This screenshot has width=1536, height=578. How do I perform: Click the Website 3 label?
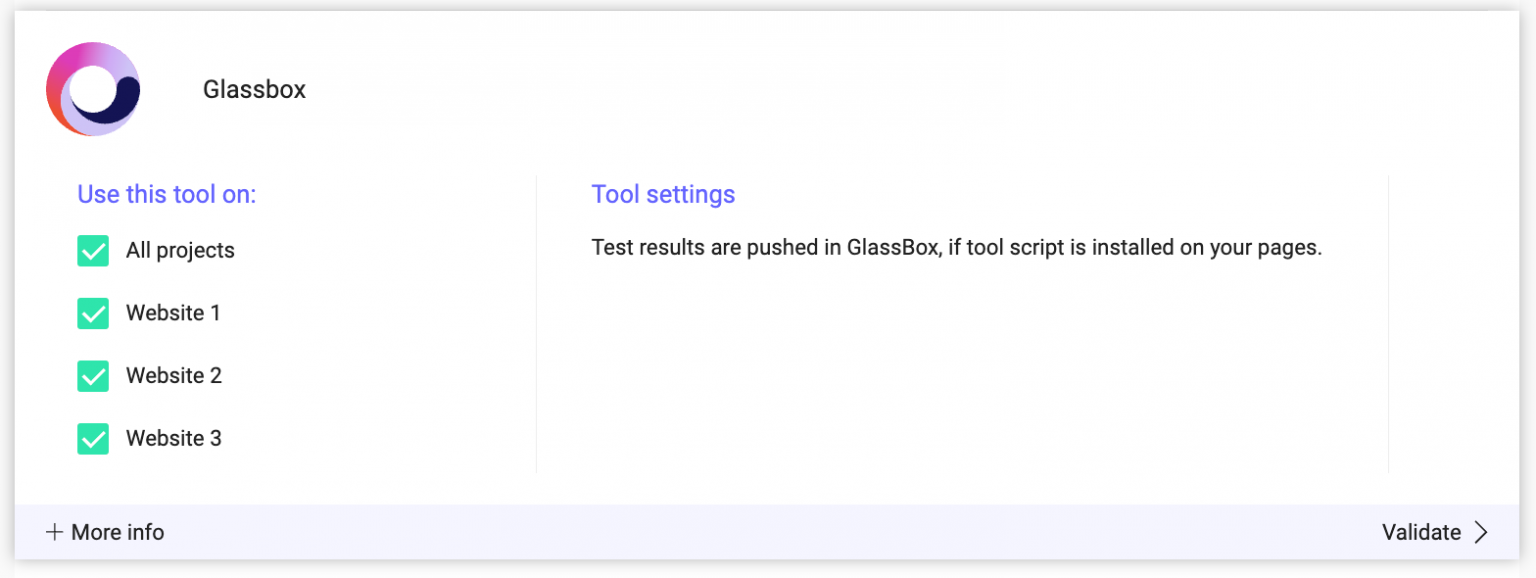click(174, 439)
